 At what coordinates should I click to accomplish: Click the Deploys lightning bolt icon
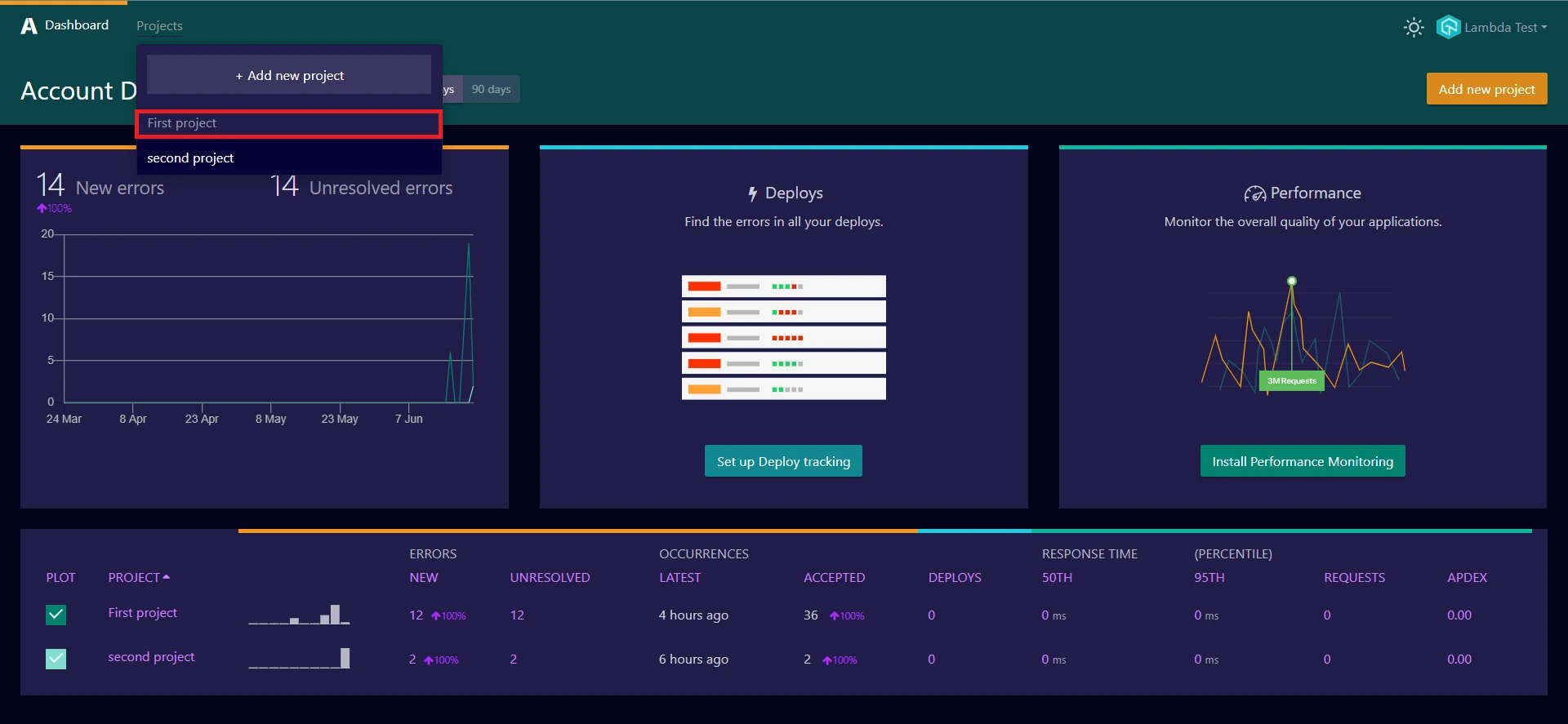click(x=752, y=194)
